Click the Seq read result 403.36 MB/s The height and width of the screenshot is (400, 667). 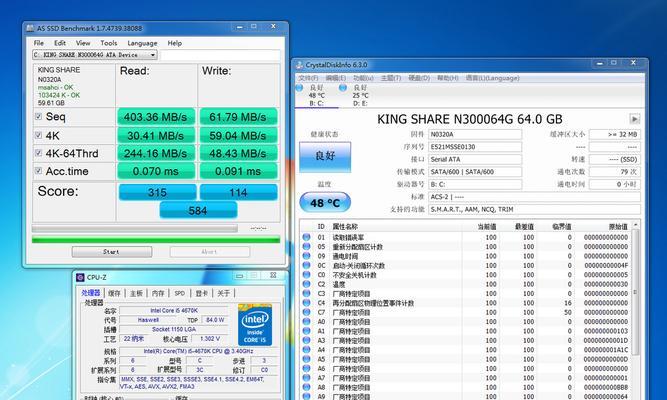[x=156, y=117]
